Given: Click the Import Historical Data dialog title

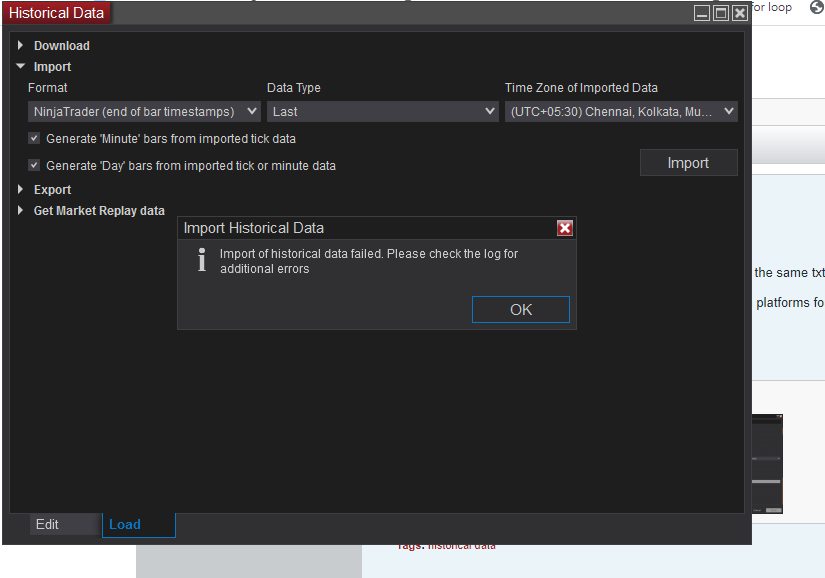Looking at the screenshot, I should pyautogui.click(x=254, y=228).
